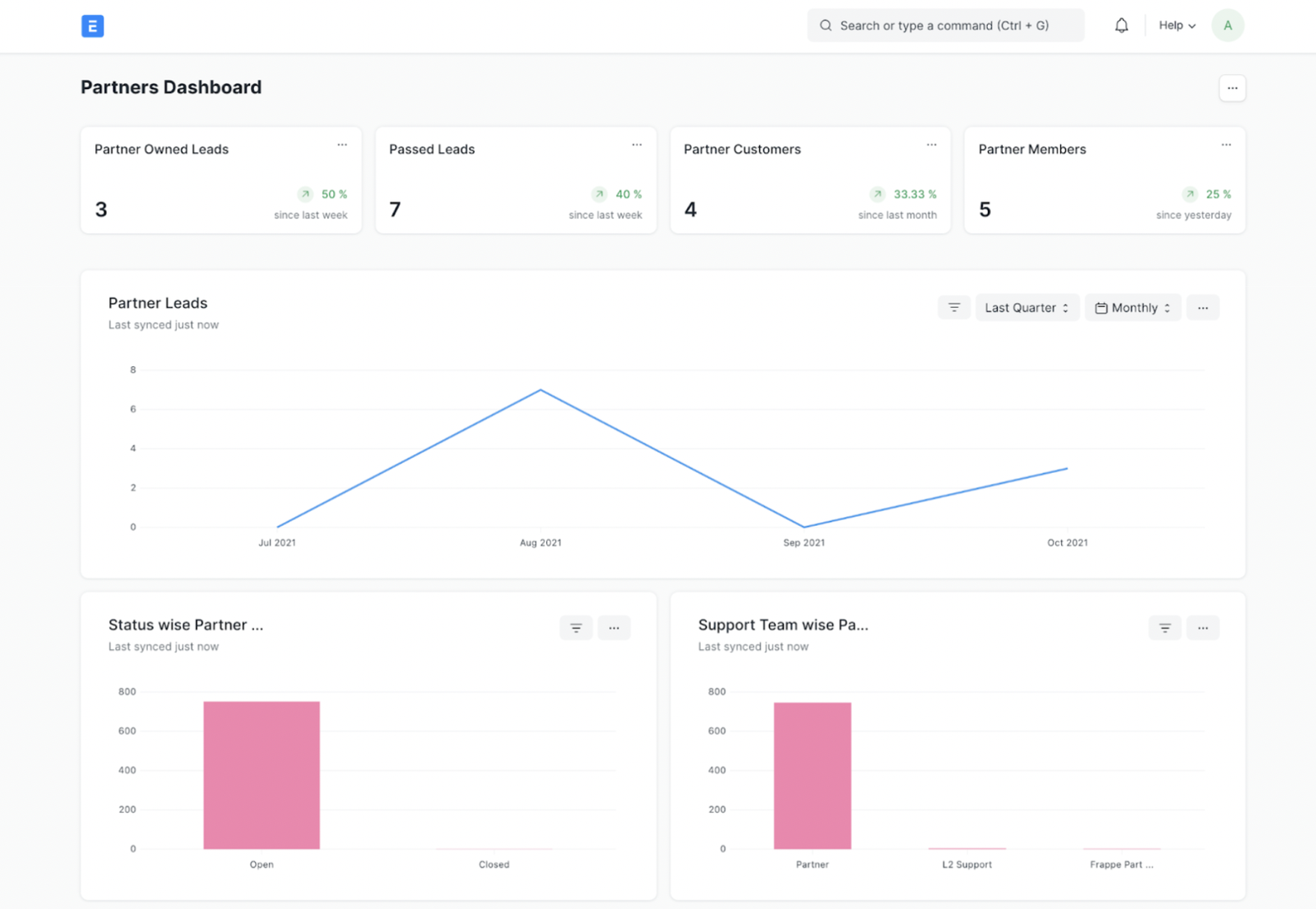
Task: Open the notifications bell icon
Action: [1121, 26]
